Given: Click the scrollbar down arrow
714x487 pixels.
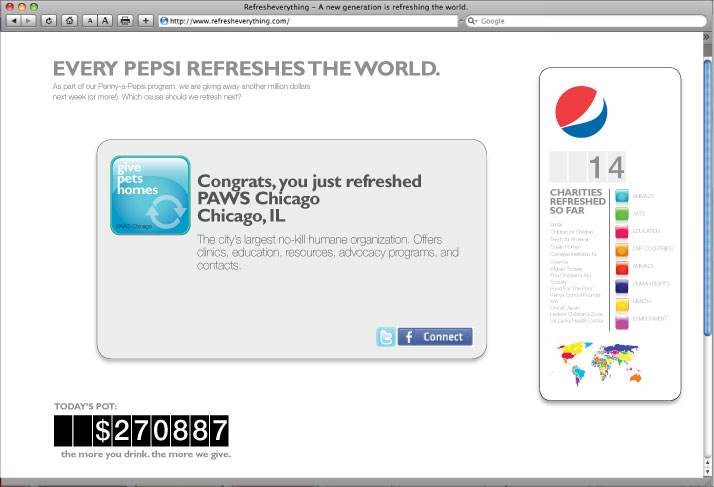Looking at the screenshot, I should [707, 472].
